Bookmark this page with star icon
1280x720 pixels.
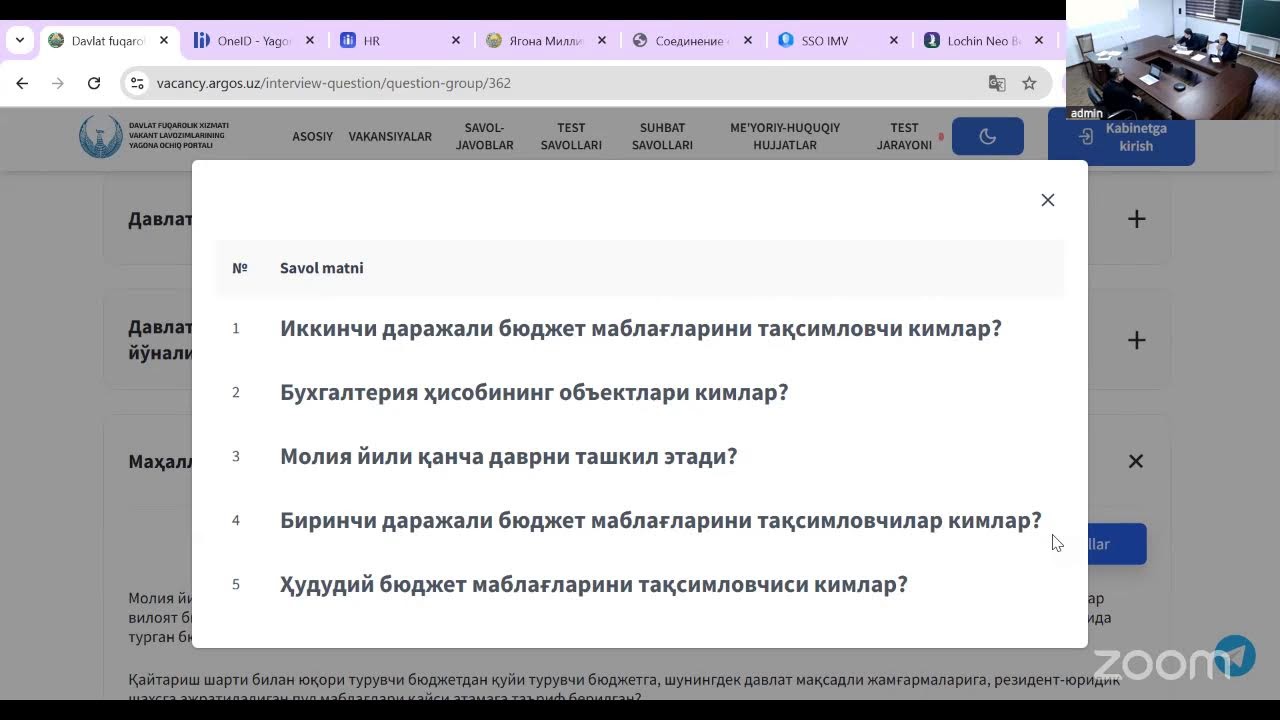tap(1029, 83)
